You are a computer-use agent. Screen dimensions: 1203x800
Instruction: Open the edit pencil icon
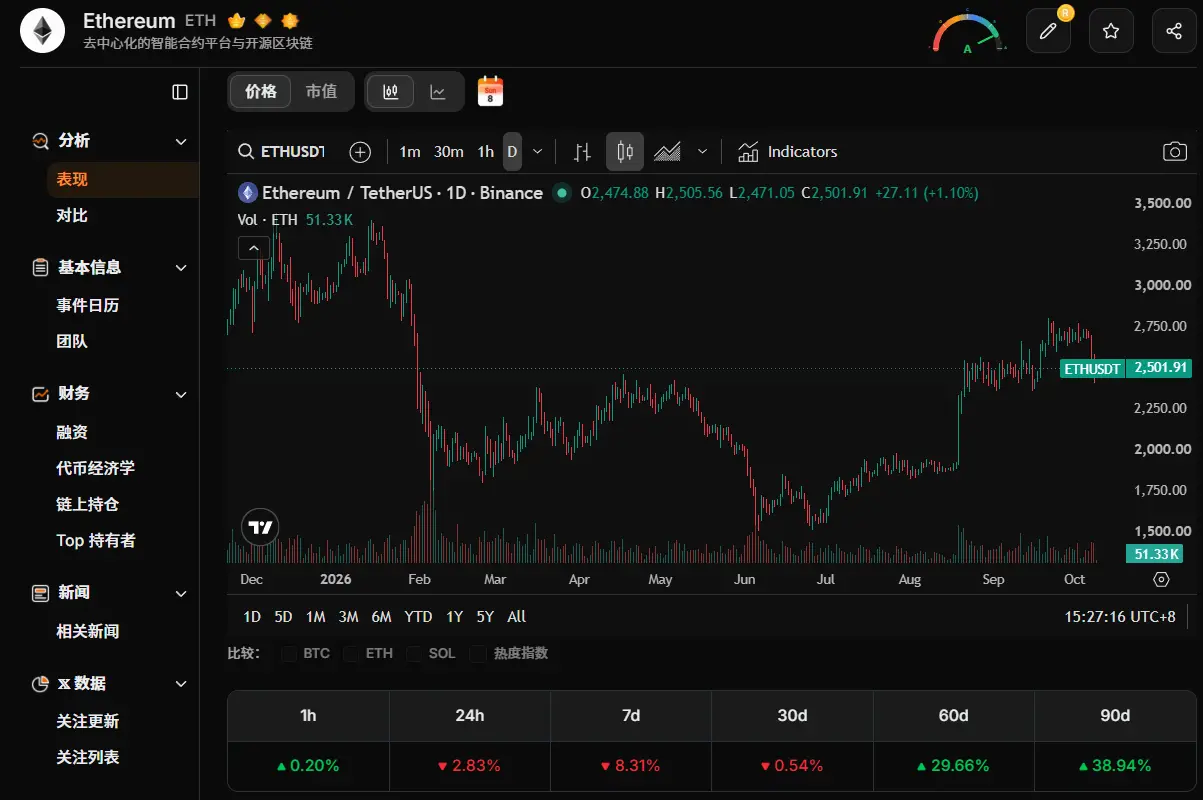[x=1048, y=31]
